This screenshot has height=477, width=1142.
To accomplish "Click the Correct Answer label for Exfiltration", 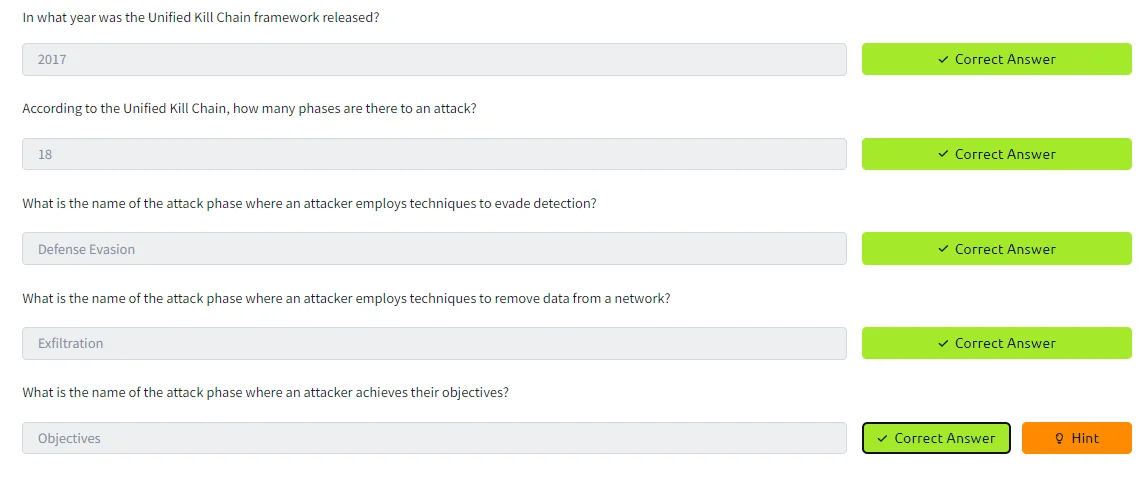I will pyautogui.click(x=1005, y=344).
